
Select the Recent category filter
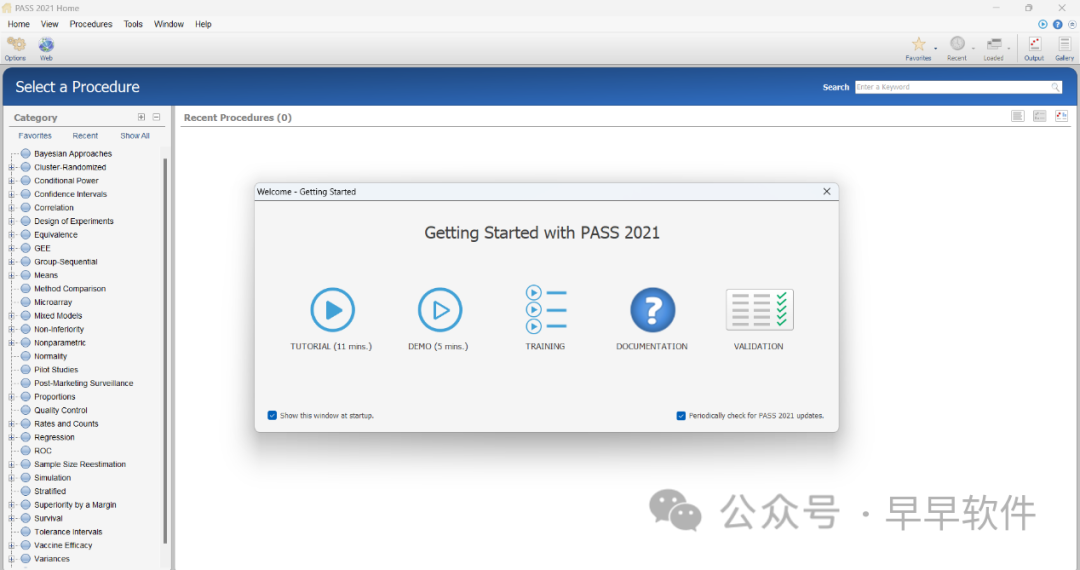pos(85,136)
